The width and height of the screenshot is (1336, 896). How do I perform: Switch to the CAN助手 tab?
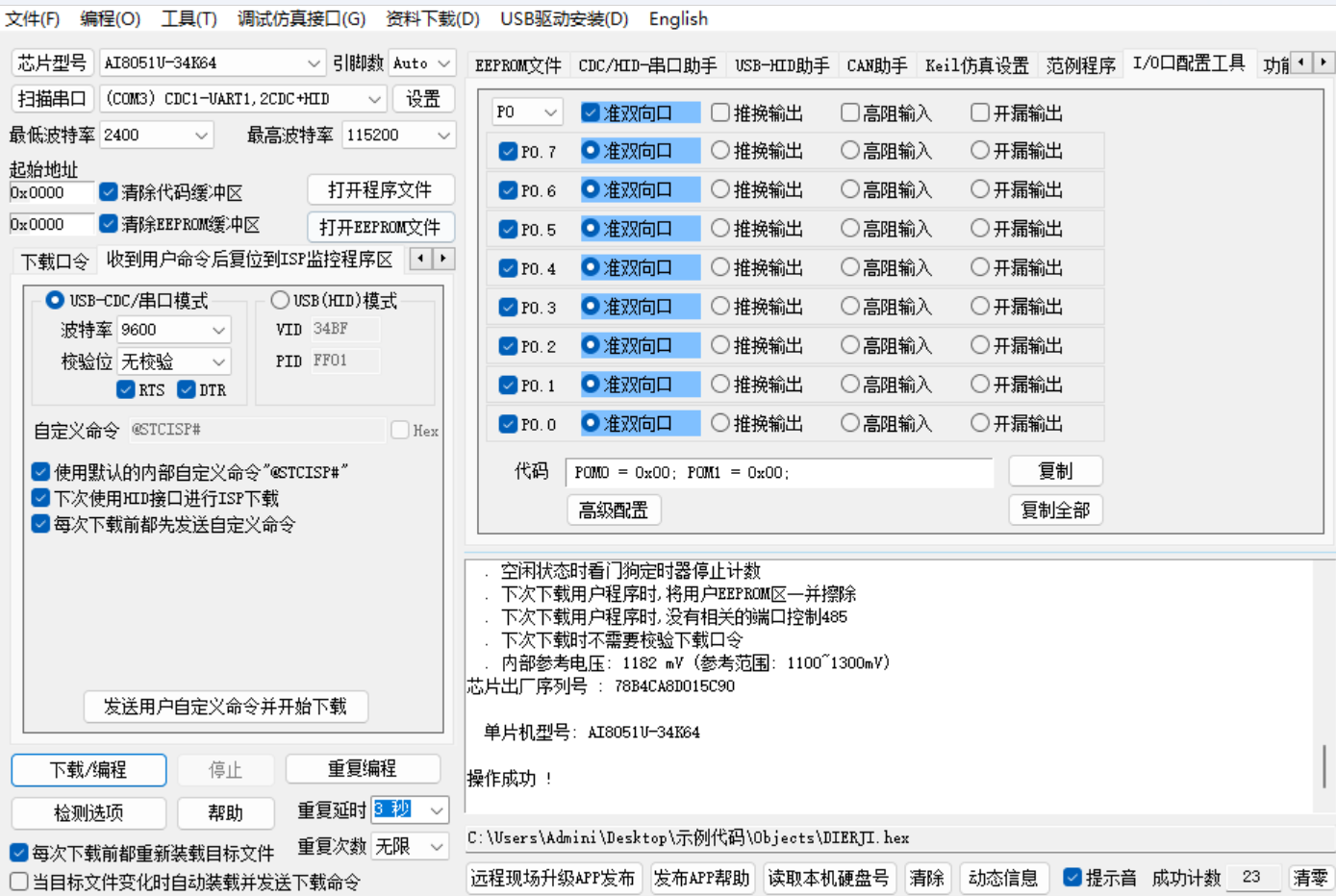(876, 65)
